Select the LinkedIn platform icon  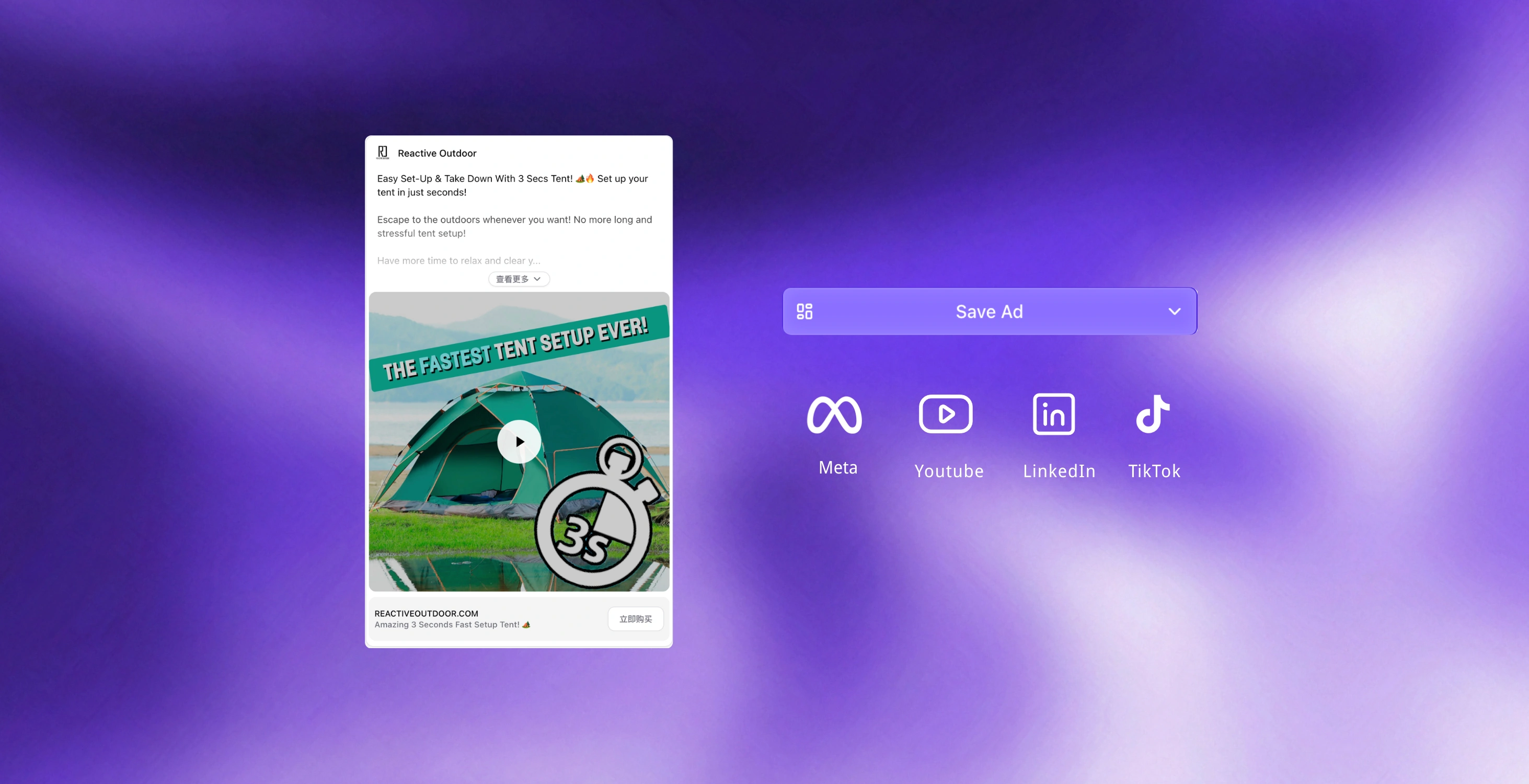(1054, 413)
